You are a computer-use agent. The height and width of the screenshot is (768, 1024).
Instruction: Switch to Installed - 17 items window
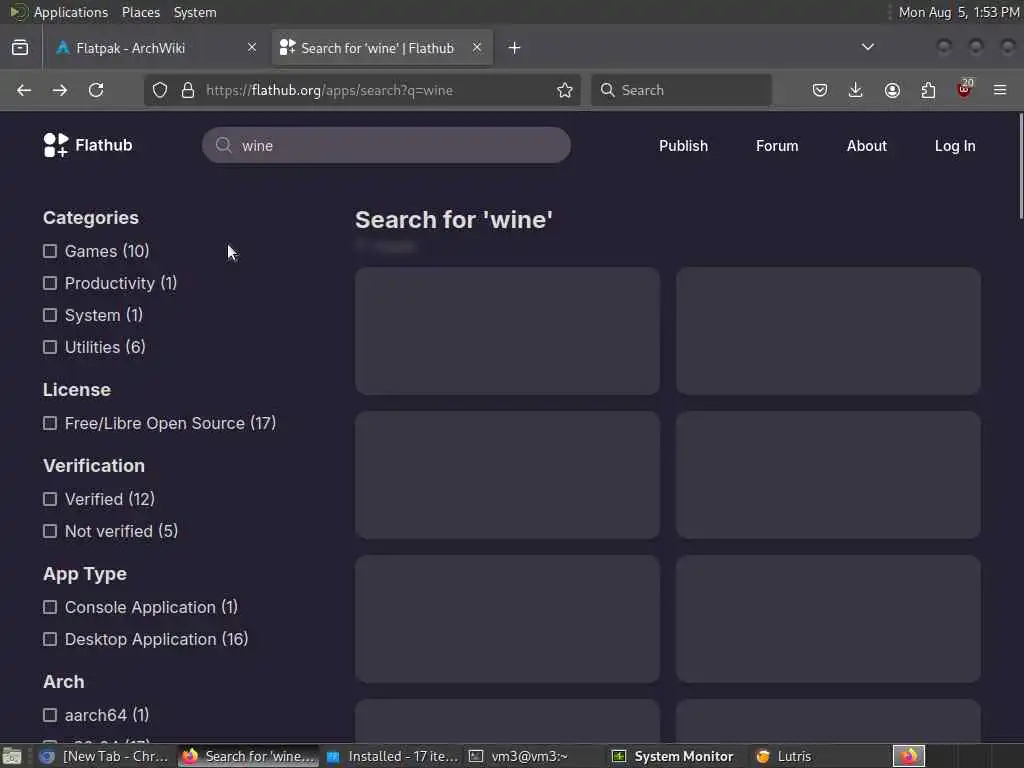(x=393, y=756)
